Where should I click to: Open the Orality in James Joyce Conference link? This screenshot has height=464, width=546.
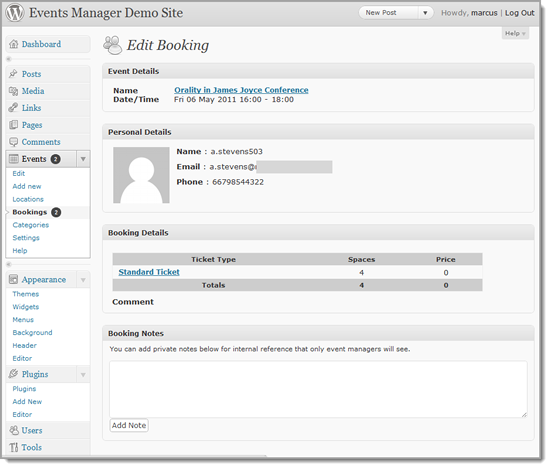241,90
